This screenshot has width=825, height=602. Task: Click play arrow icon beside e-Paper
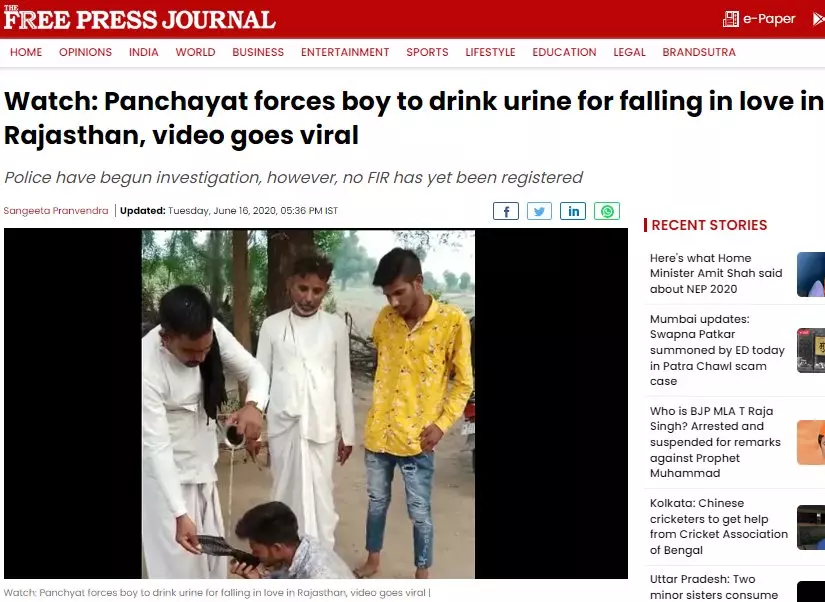819,19
